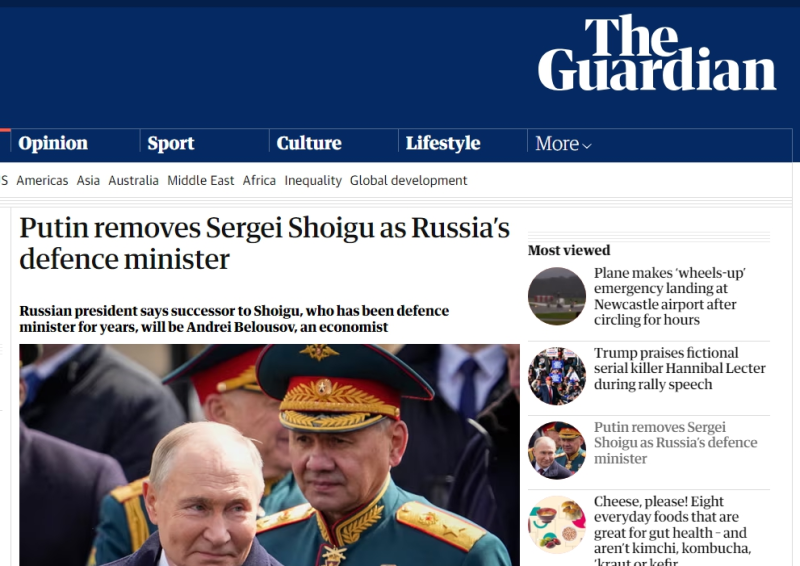Open Trump Hannibal Lecter rally thumbnail
Viewport: 800px width, 566px height.
(557, 376)
